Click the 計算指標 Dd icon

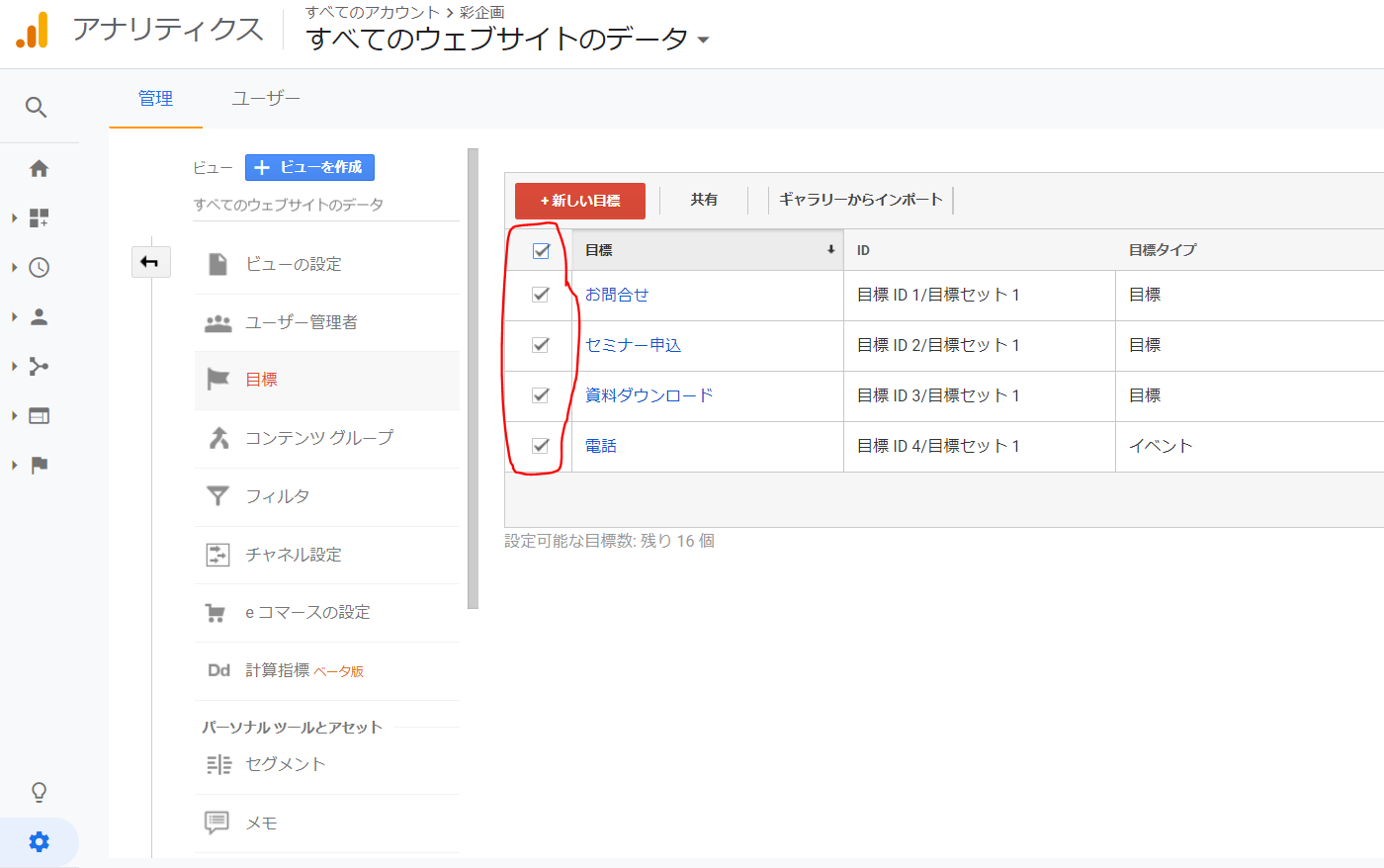click(218, 670)
